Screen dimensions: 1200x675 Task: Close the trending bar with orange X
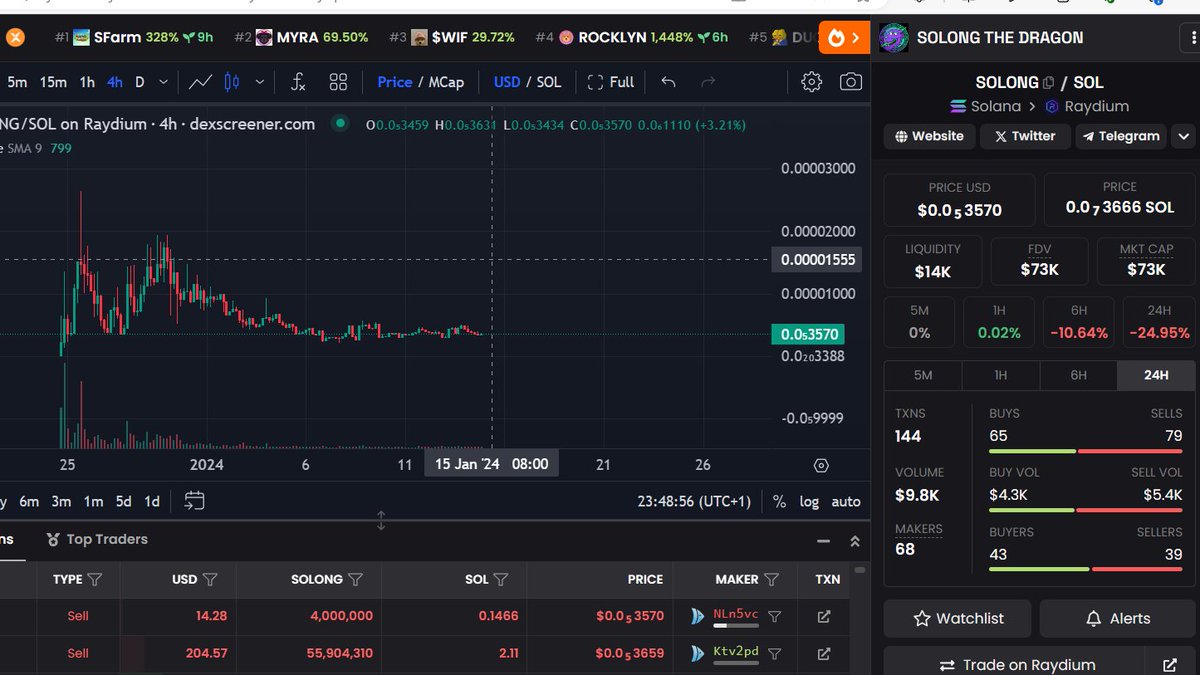click(14, 38)
